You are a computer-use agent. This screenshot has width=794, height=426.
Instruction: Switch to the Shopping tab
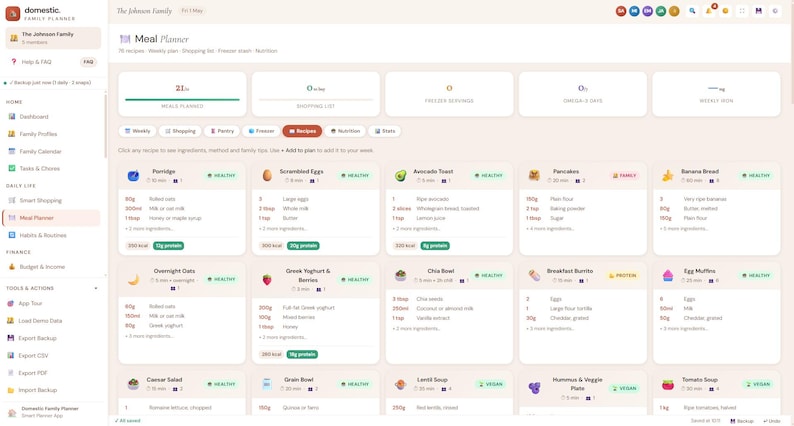coord(180,131)
